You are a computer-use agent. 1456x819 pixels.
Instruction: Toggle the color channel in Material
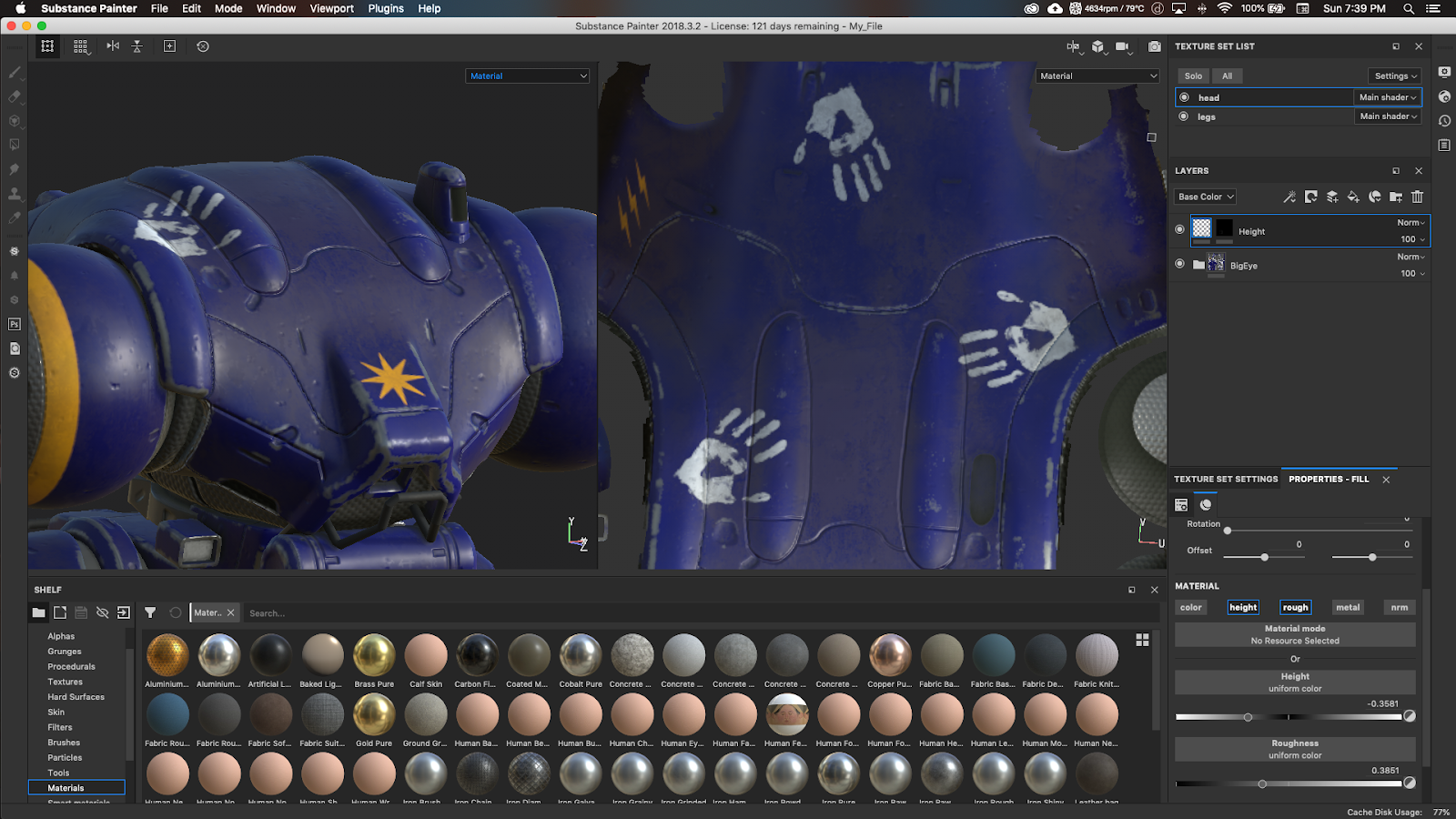1191,607
